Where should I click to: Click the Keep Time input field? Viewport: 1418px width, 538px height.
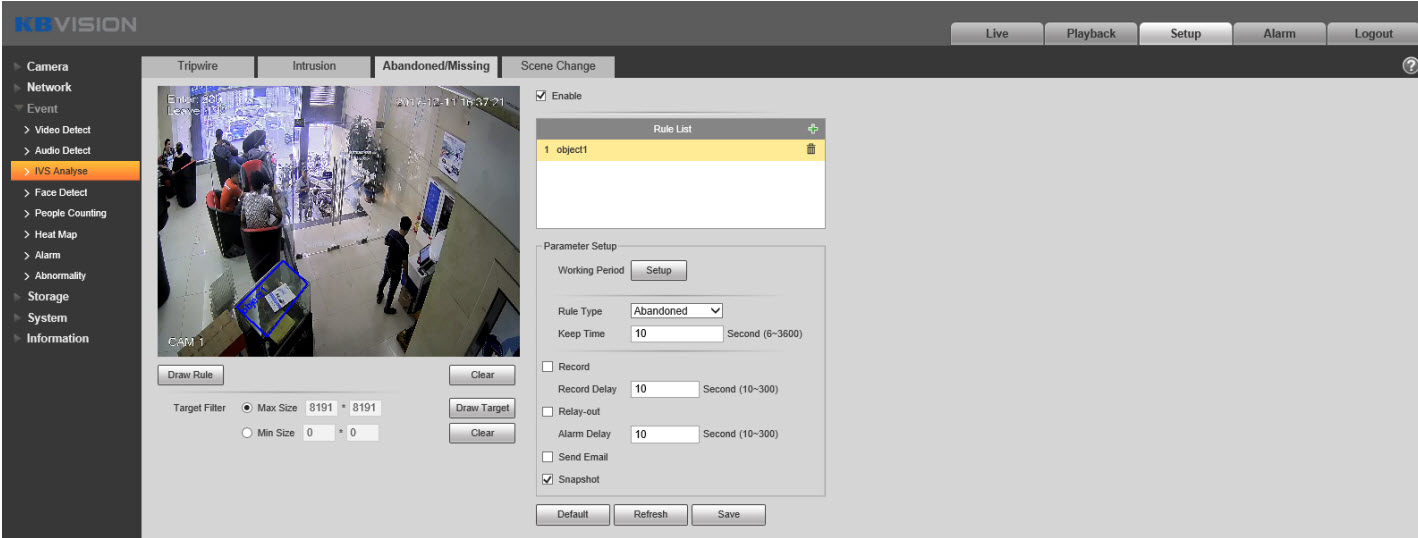click(676, 333)
